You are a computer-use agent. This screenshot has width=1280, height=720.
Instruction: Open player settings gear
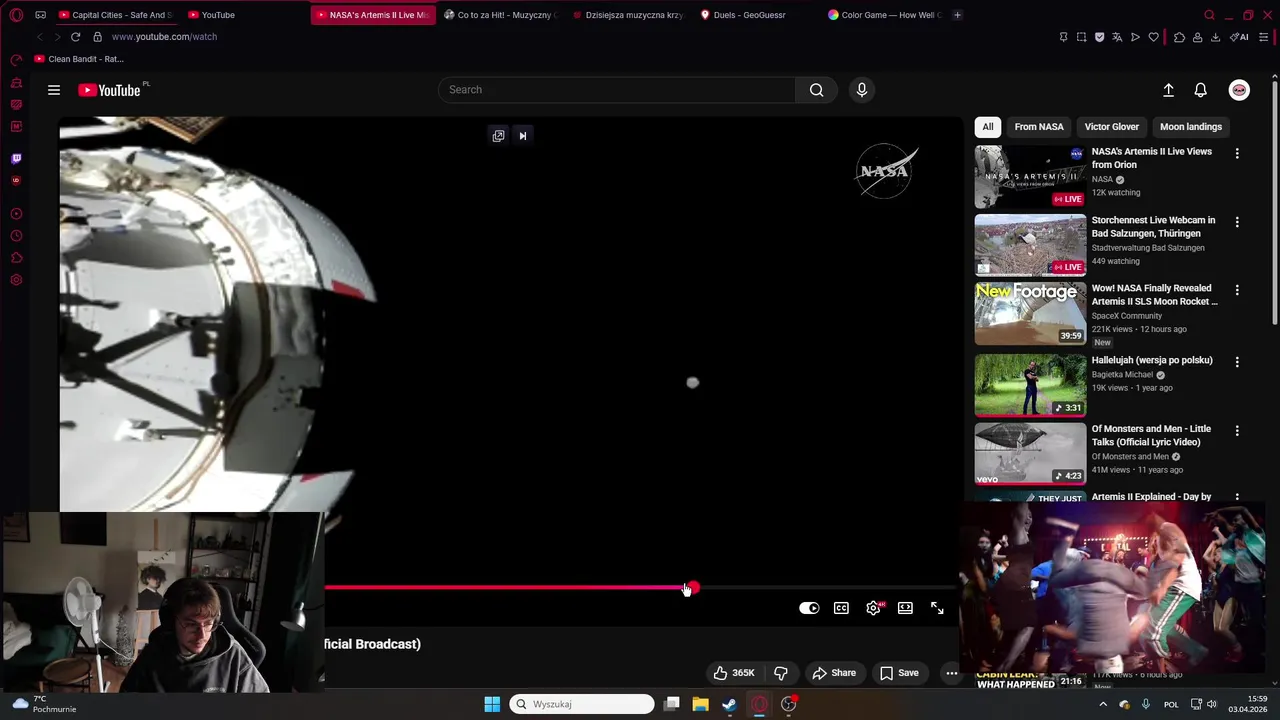pyautogui.click(x=874, y=608)
